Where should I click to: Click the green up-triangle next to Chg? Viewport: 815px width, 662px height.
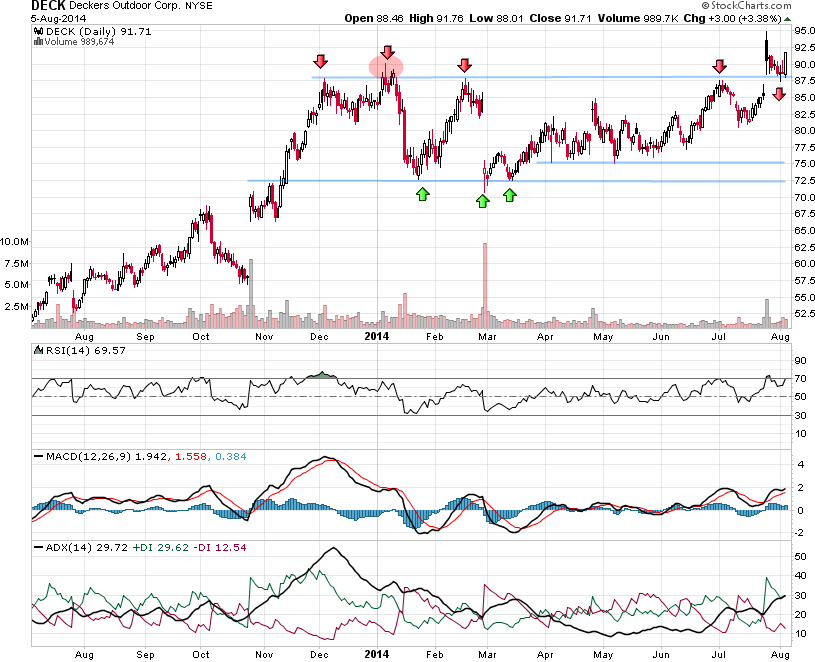pyautogui.click(x=787, y=19)
